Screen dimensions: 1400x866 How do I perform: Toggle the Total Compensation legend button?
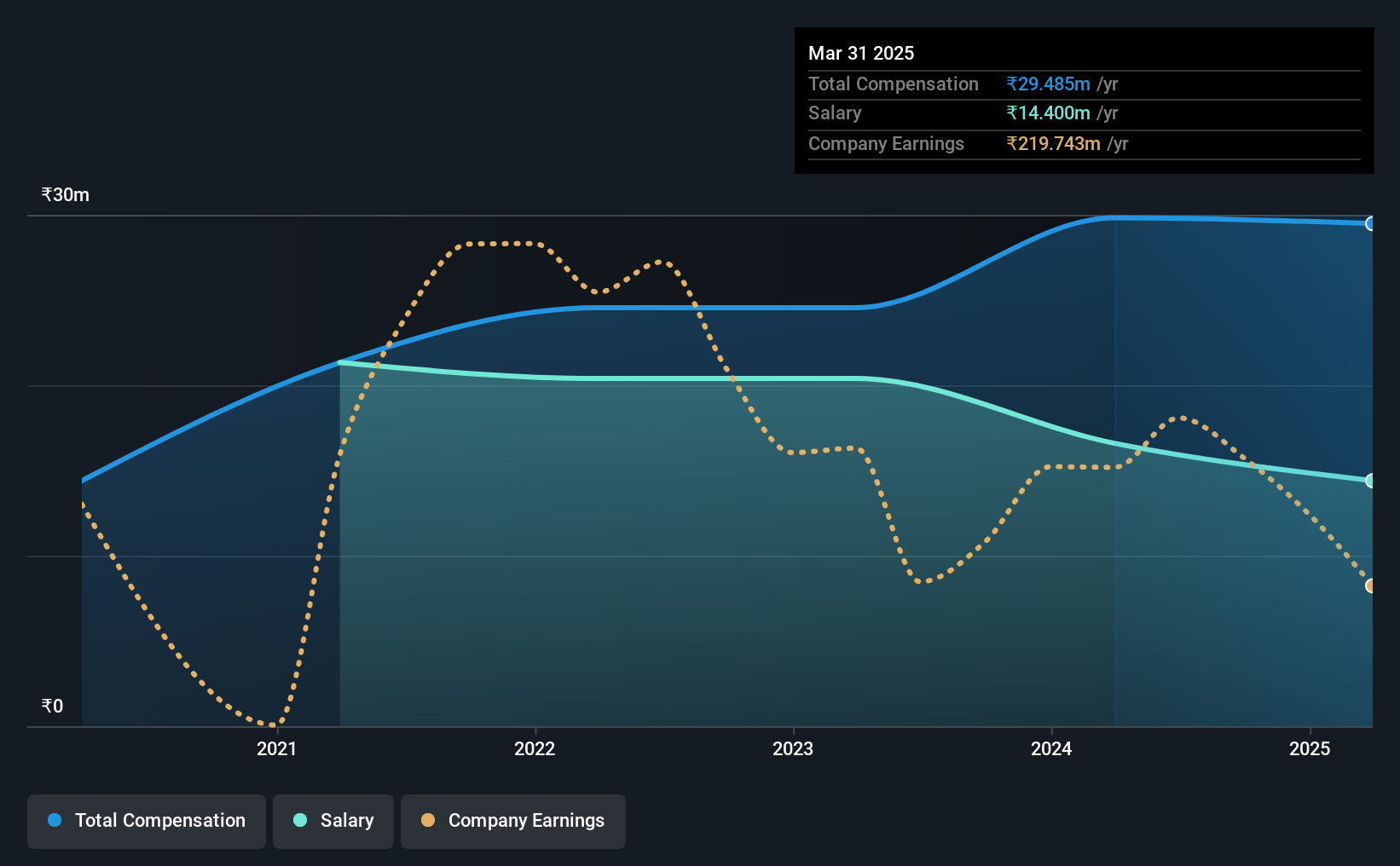(x=147, y=821)
